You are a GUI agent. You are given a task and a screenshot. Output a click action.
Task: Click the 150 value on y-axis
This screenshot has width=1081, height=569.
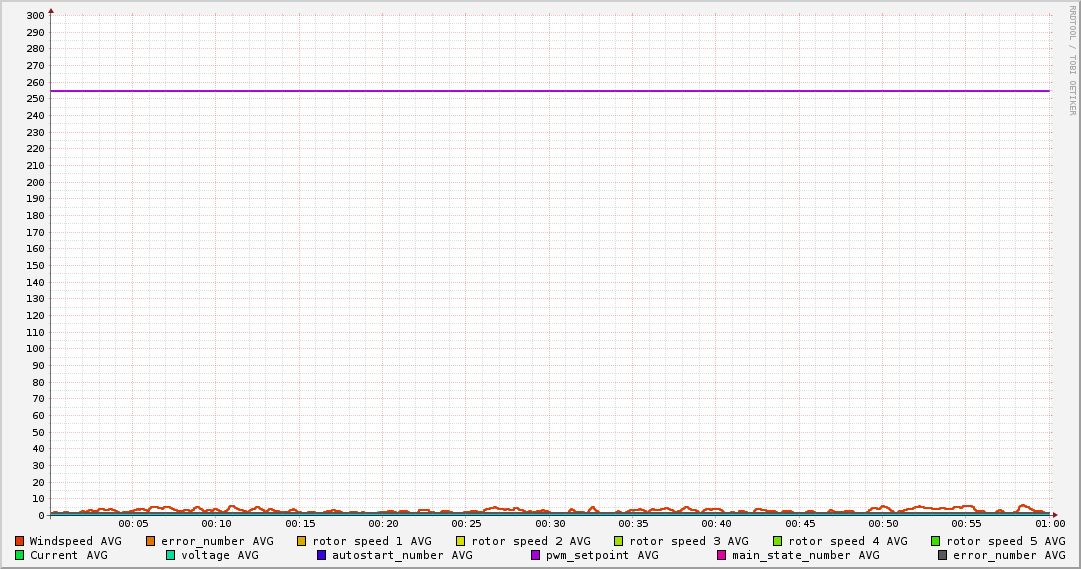(36, 266)
